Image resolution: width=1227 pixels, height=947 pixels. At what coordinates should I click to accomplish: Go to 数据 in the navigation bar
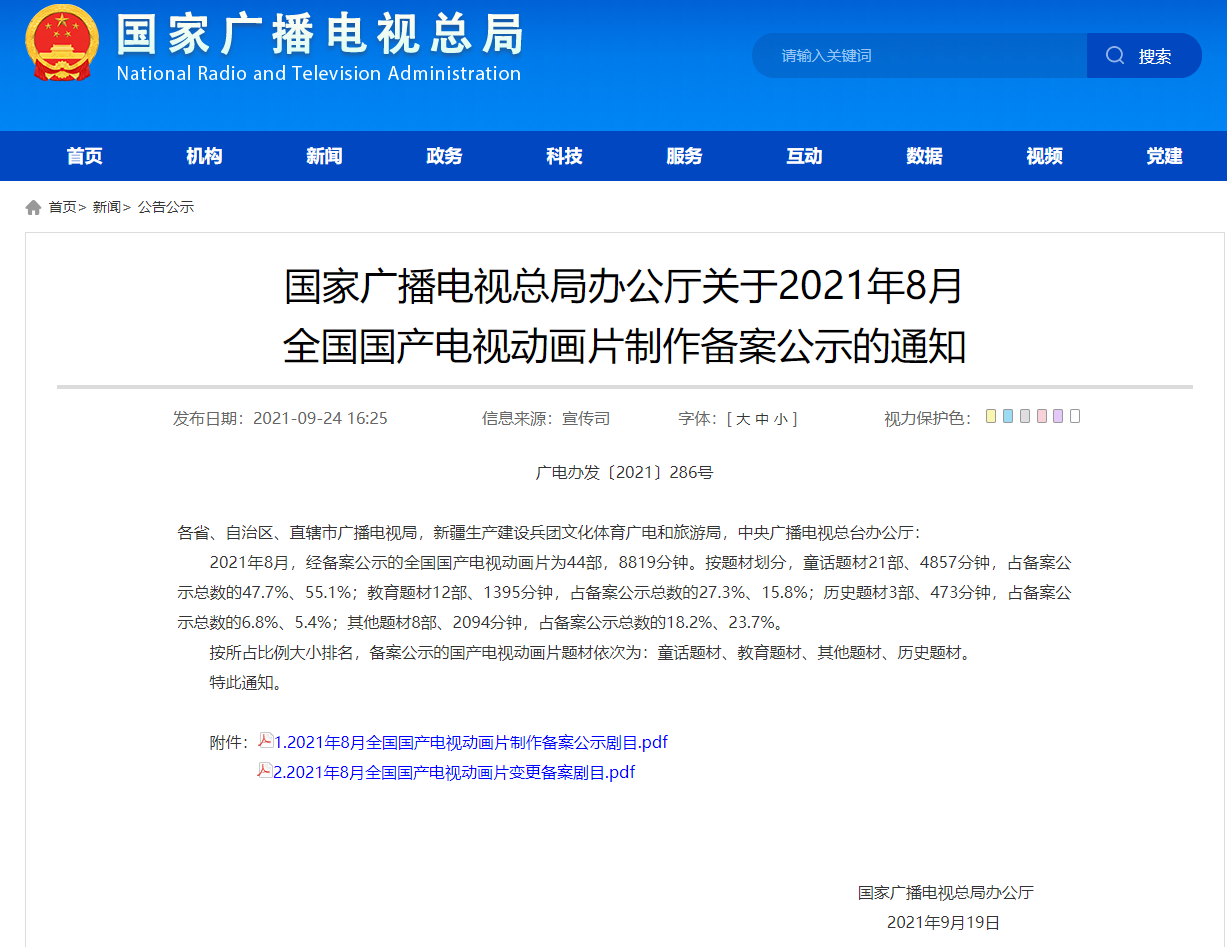pos(924,156)
